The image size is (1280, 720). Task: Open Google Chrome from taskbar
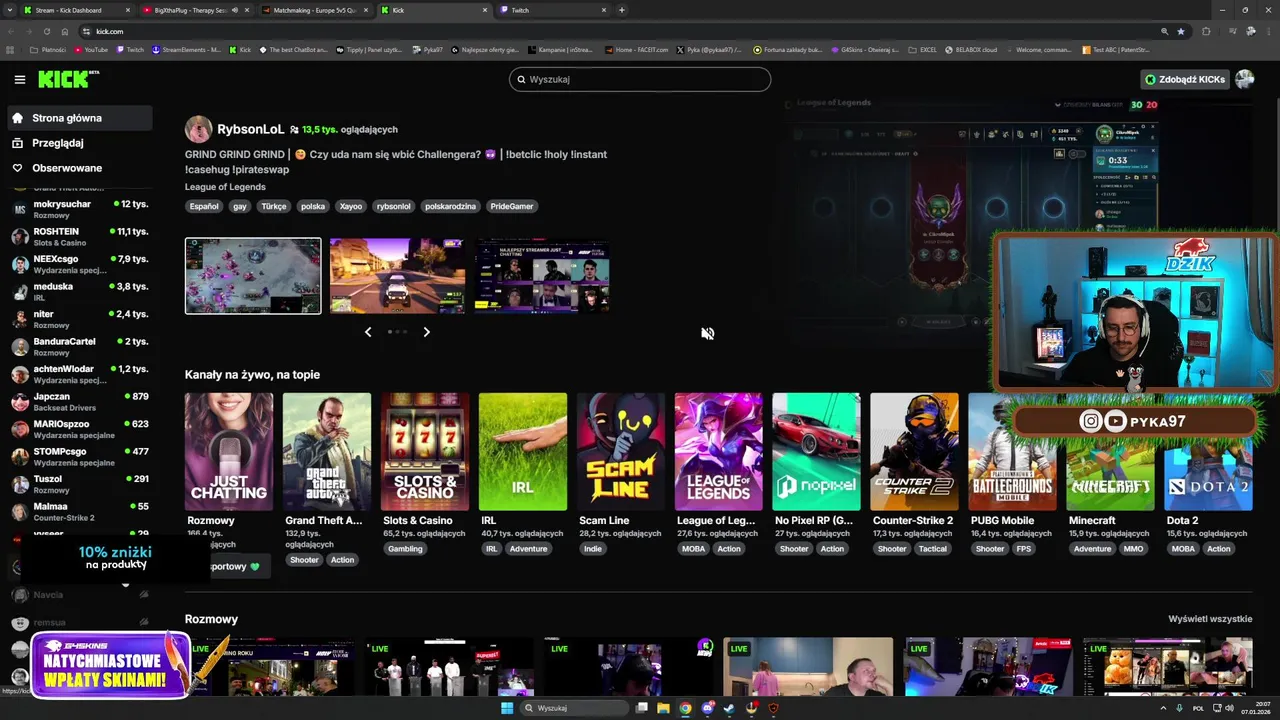tap(685, 708)
